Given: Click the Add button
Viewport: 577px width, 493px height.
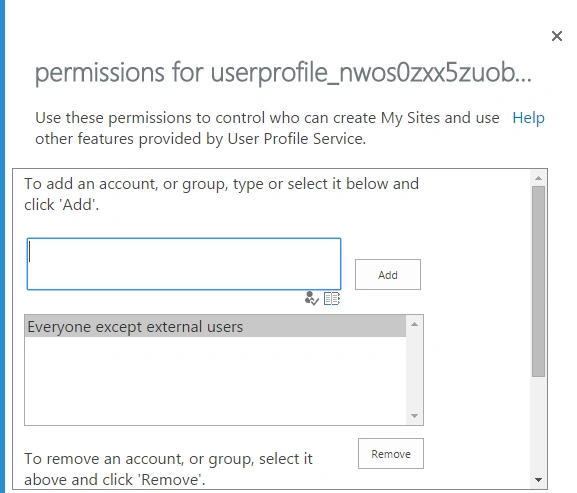Looking at the screenshot, I should pos(387,274).
